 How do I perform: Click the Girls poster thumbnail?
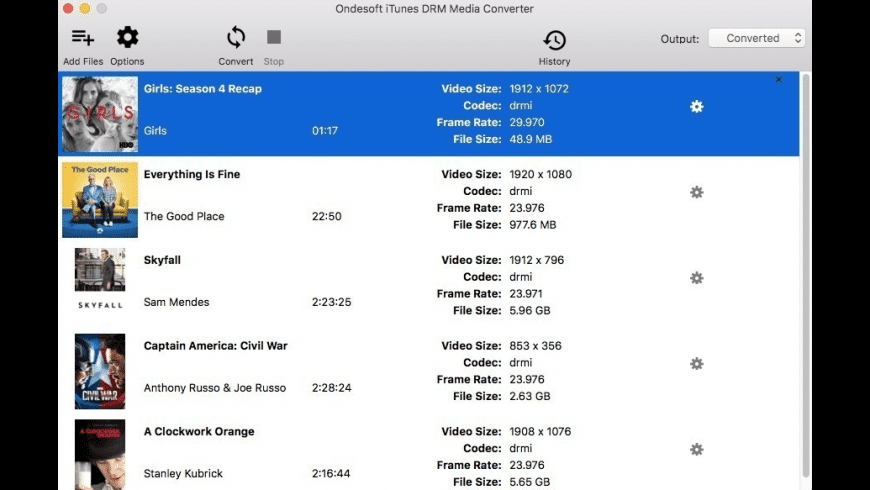(x=100, y=114)
